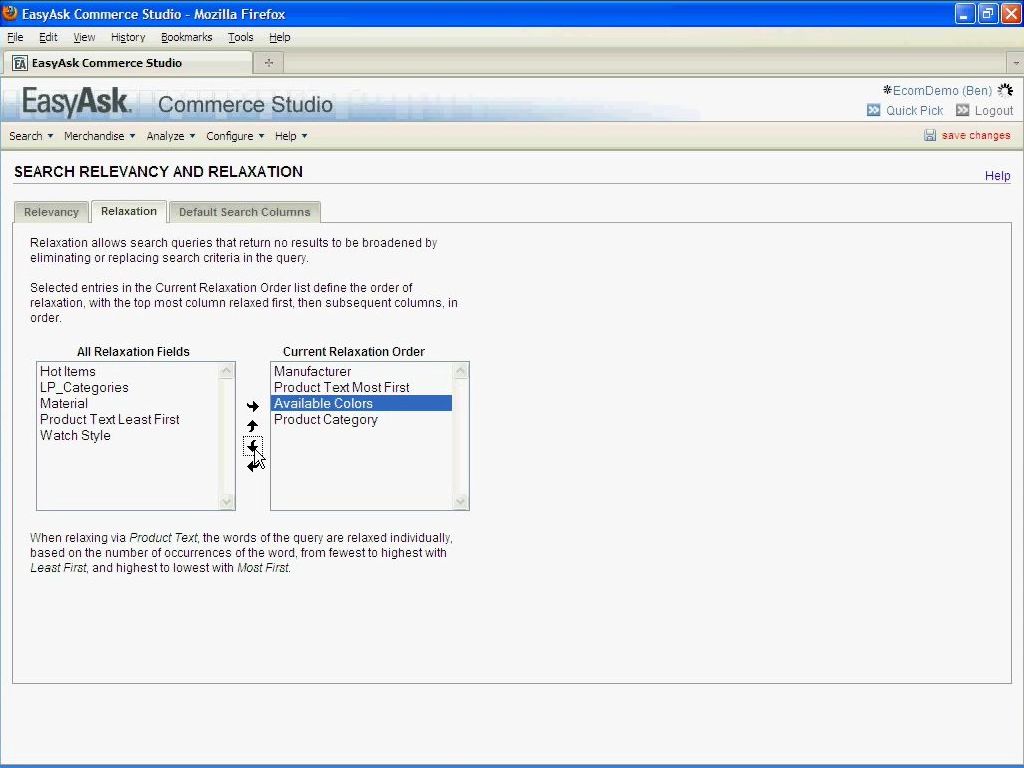Click the Logout link
1024x768 pixels.
(x=994, y=110)
